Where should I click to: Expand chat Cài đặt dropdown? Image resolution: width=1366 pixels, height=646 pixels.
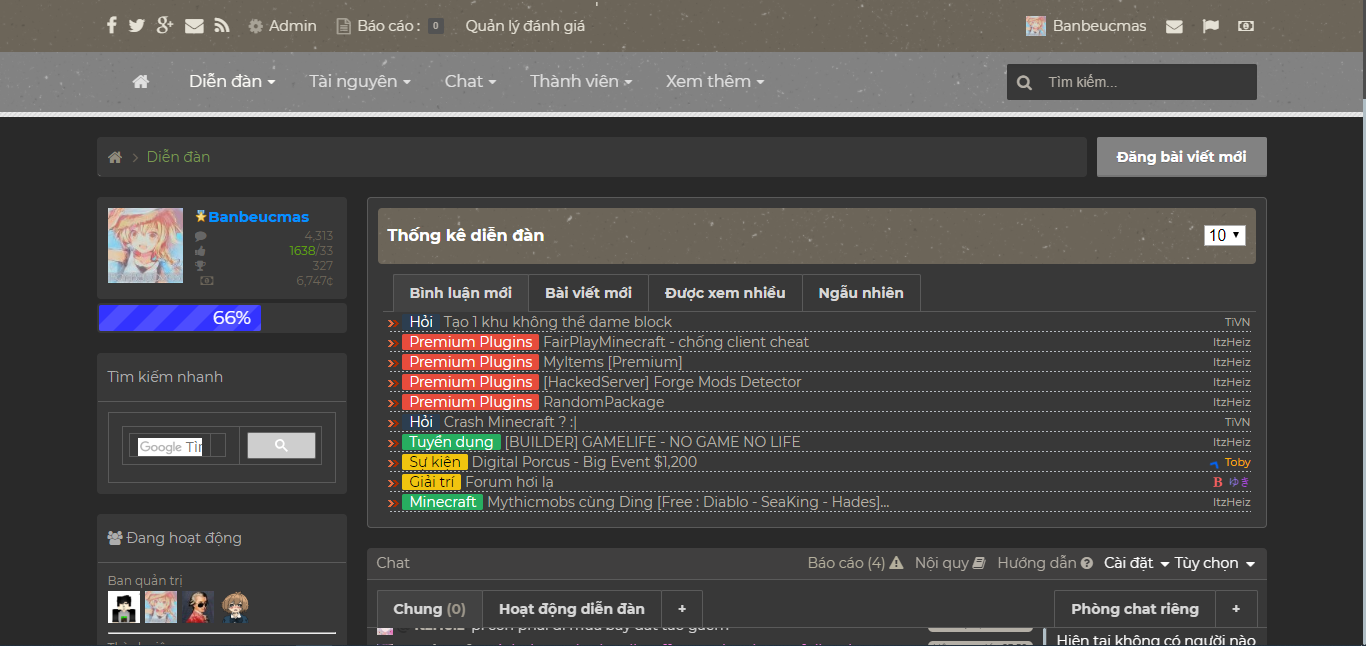coord(1137,563)
